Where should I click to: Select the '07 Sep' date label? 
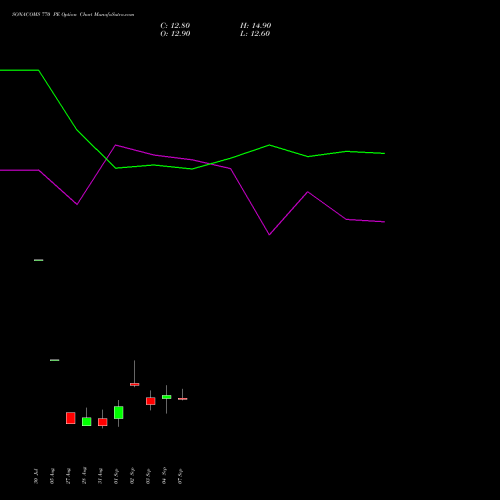pos(180,476)
